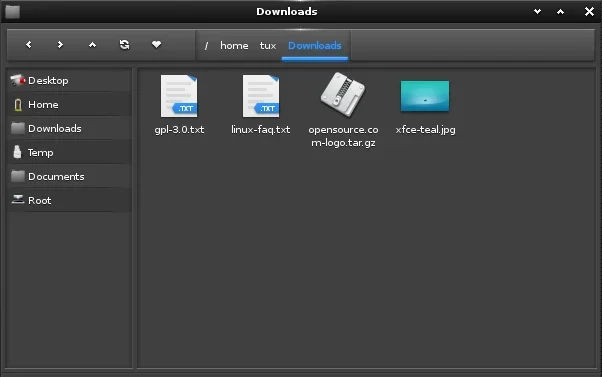Image resolution: width=602 pixels, height=377 pixels.
Task: Navigate up to the parent directory
Action: 92,45
